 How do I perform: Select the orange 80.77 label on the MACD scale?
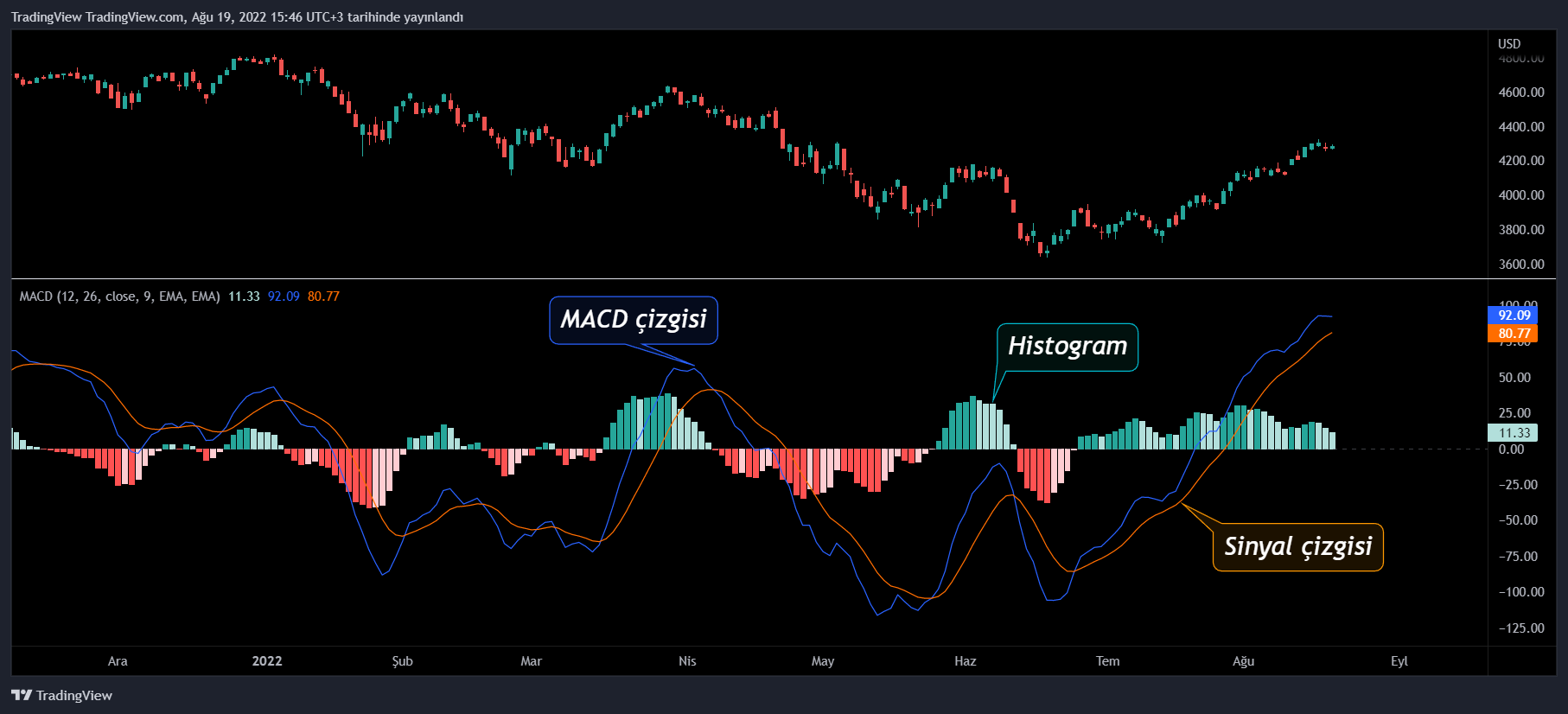click(x=1513, y=334)
